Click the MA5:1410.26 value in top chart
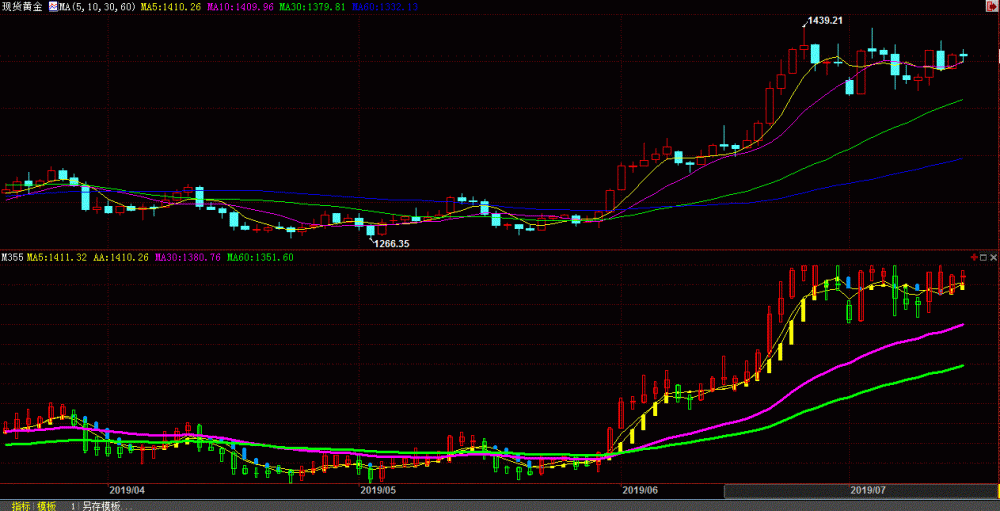 (170, 6)
